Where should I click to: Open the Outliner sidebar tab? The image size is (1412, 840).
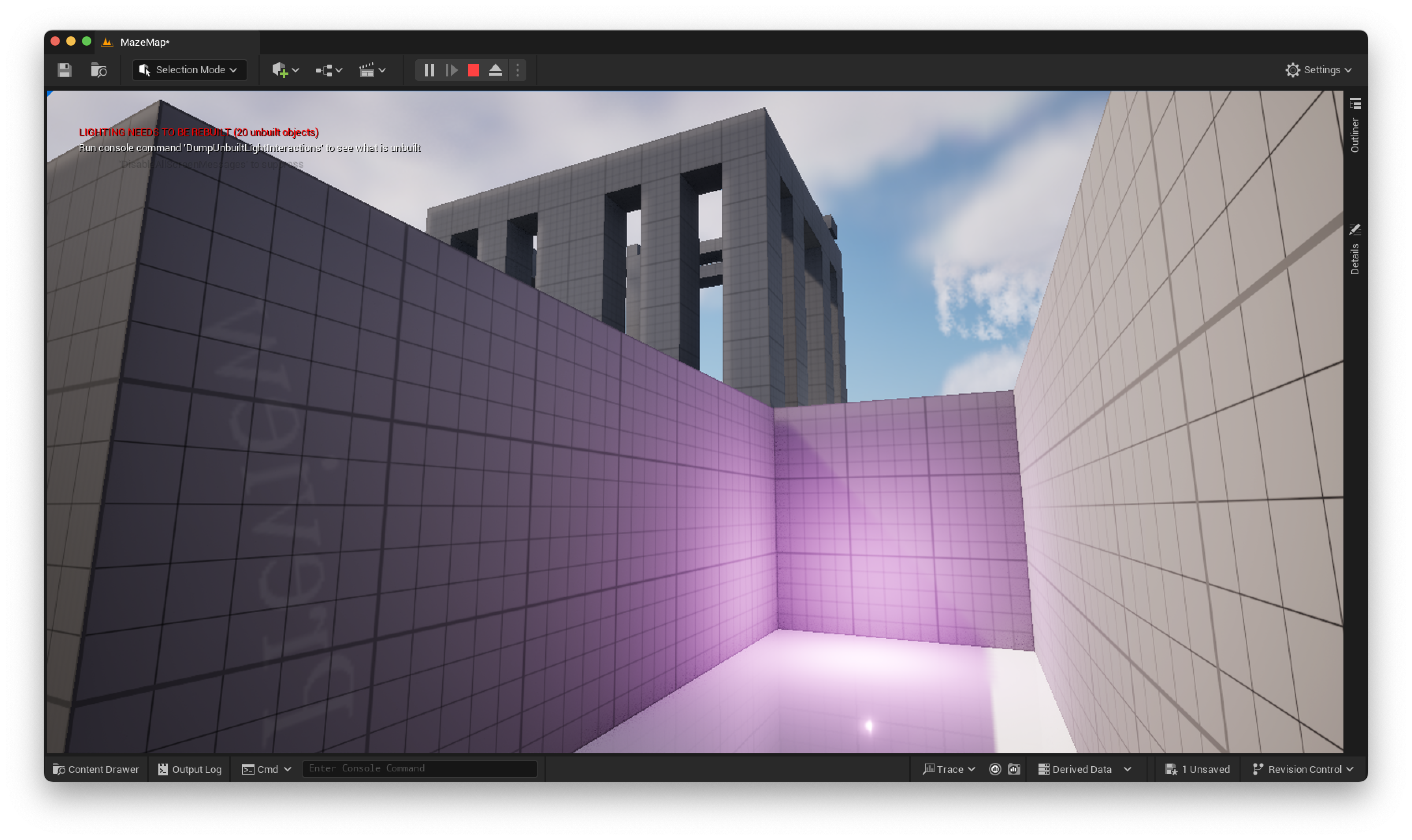pos(1355,126)
